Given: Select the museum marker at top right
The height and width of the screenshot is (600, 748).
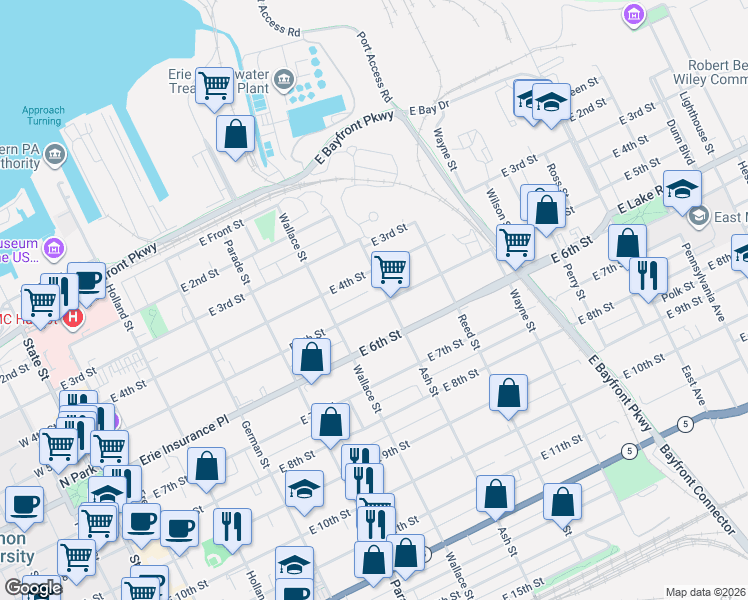Looking at the screenshot, I should pyautogui.click(x=634, y=16).
